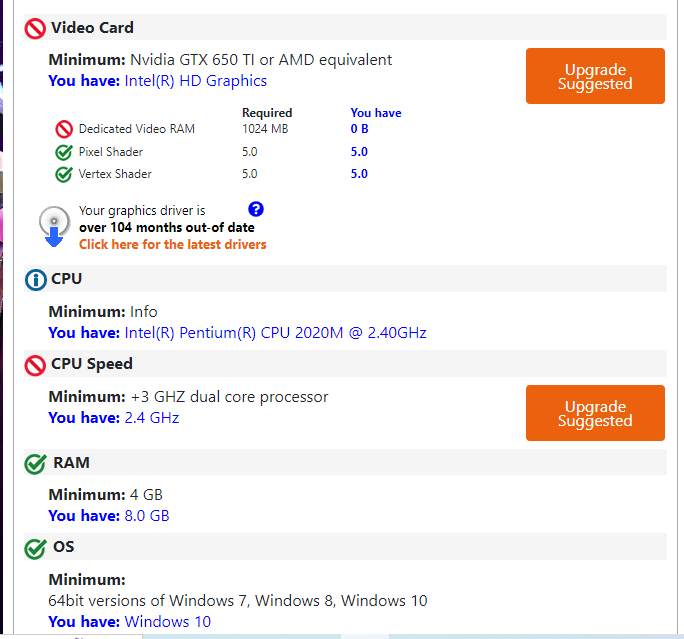Click the CPU Speed failed status icon
Image resolution: width=684 pixels, height=639 pixels.
click(x=35, y=366)
